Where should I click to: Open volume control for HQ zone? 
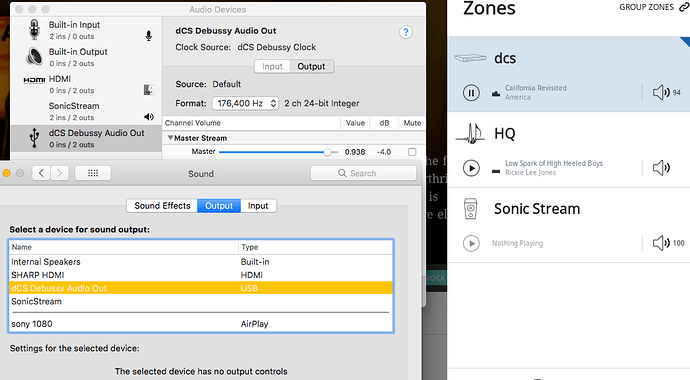[x=661, y=168]
